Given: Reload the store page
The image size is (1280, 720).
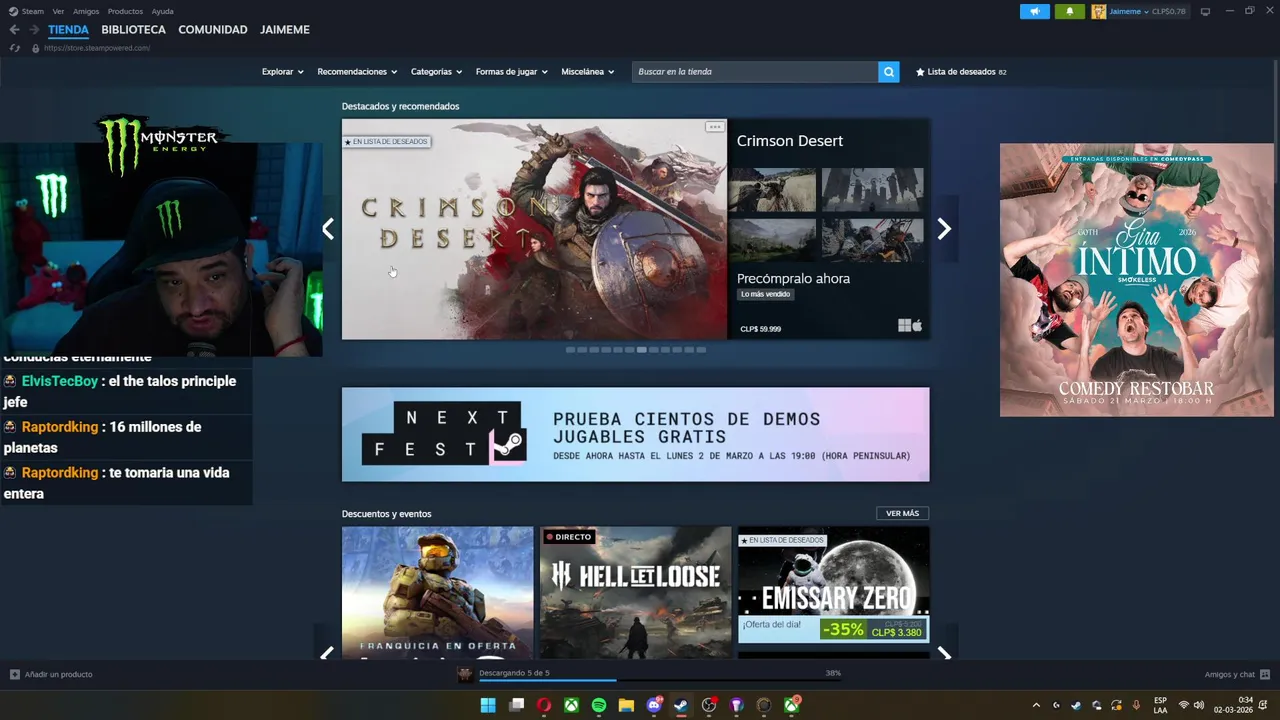Looking at the screenshot, I should (14, 48).
